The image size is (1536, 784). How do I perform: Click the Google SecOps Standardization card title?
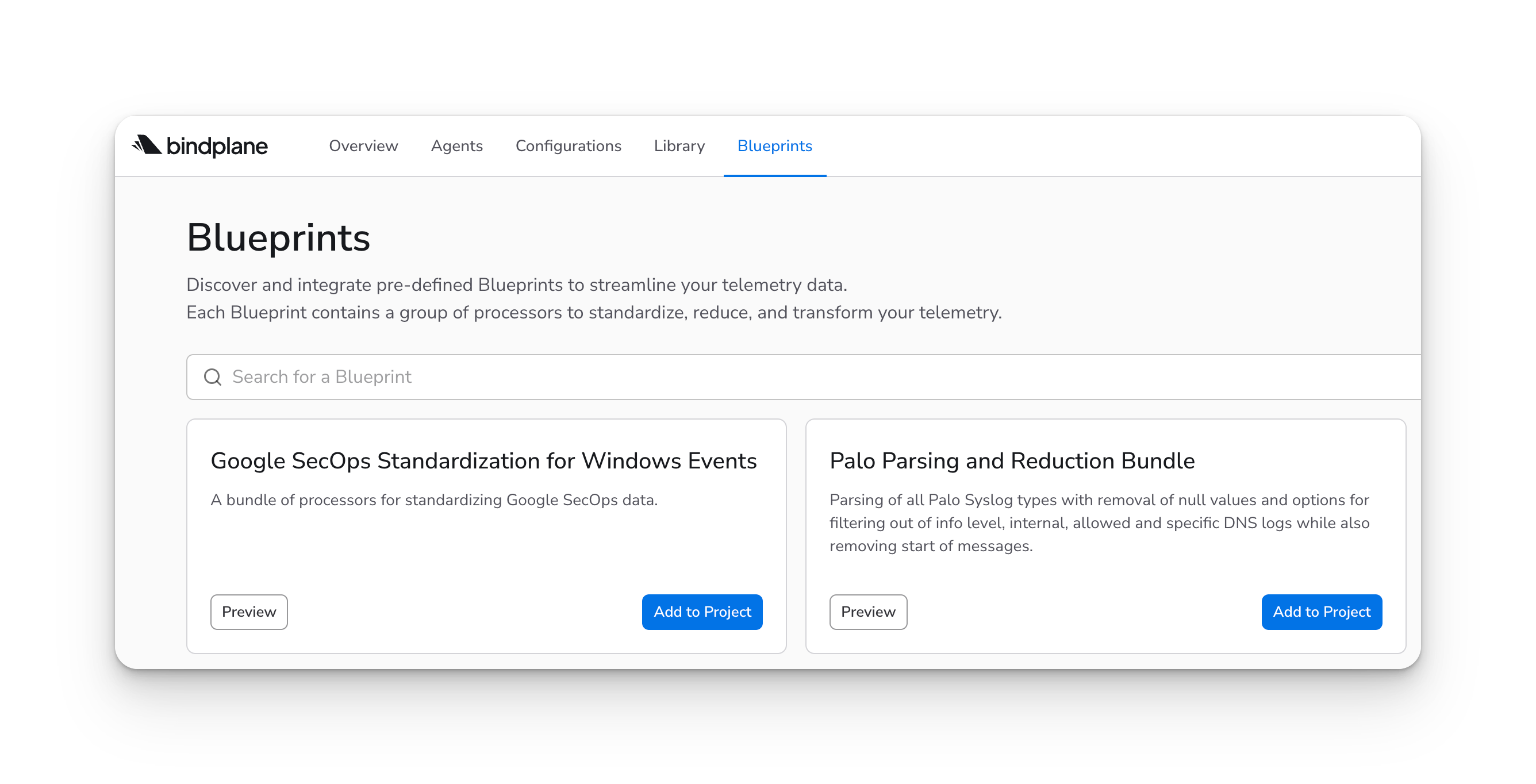coord(483,461)
